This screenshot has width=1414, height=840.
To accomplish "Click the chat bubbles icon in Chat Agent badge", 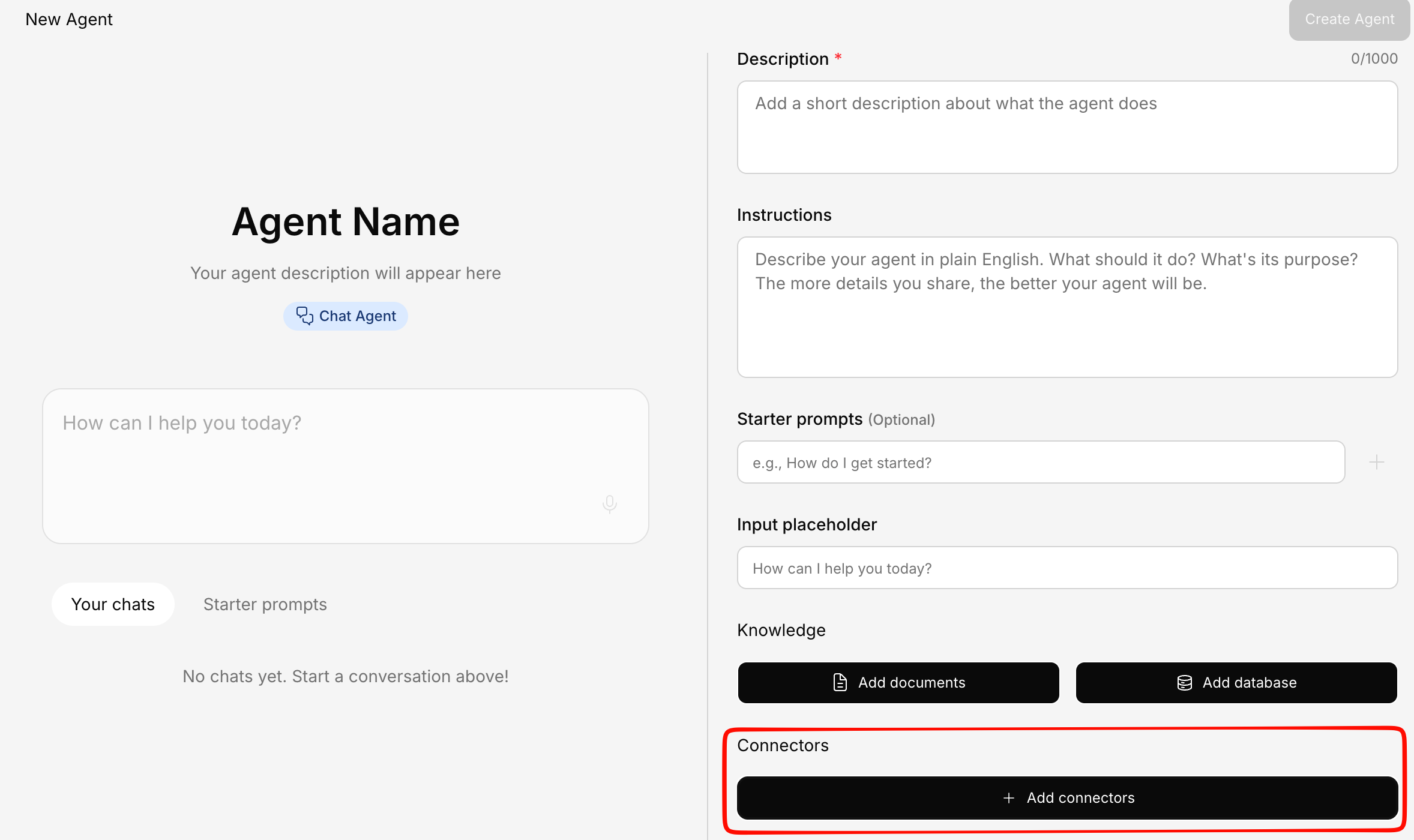I will click(x=304, y=316).
